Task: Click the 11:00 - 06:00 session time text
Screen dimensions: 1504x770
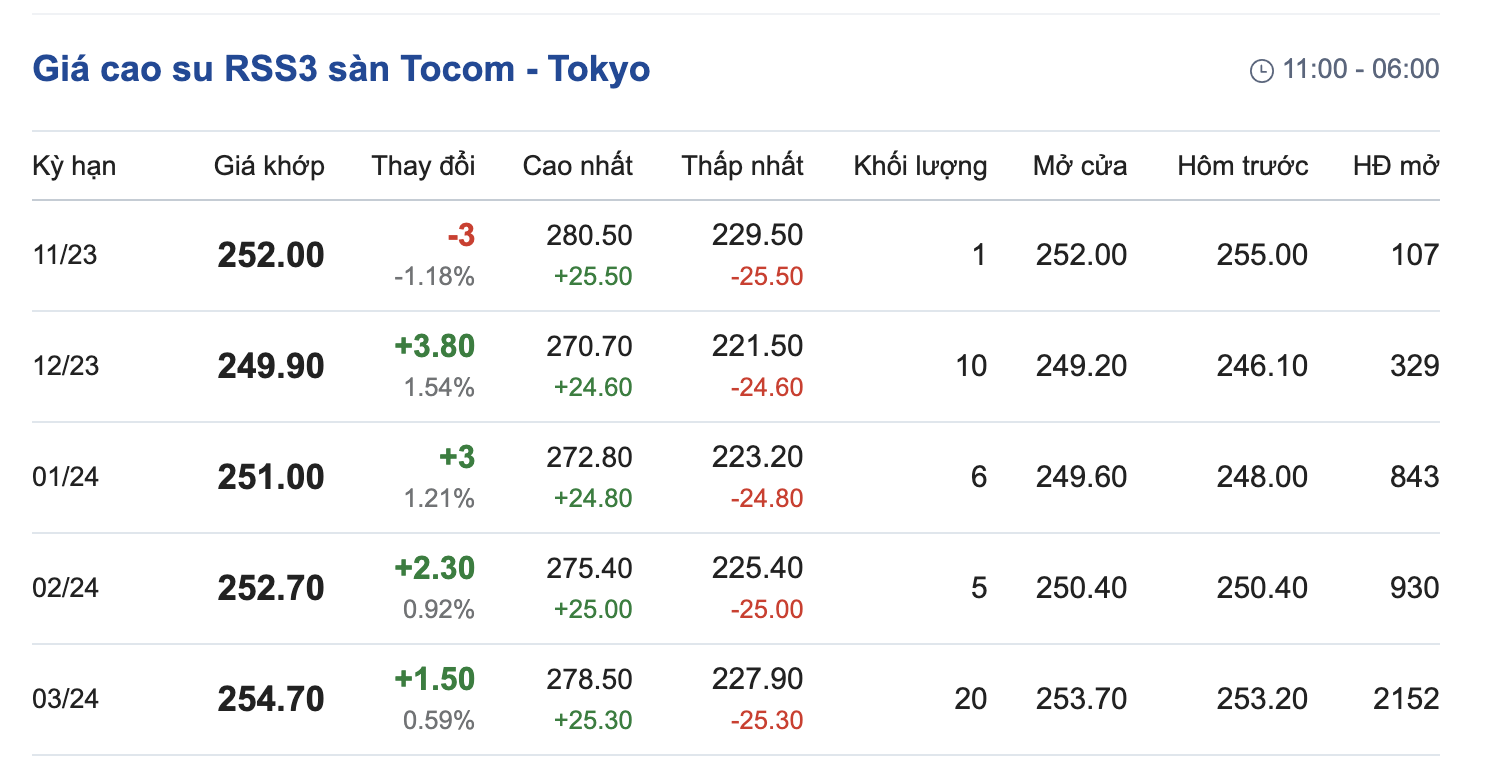Action: (1360, 69)
